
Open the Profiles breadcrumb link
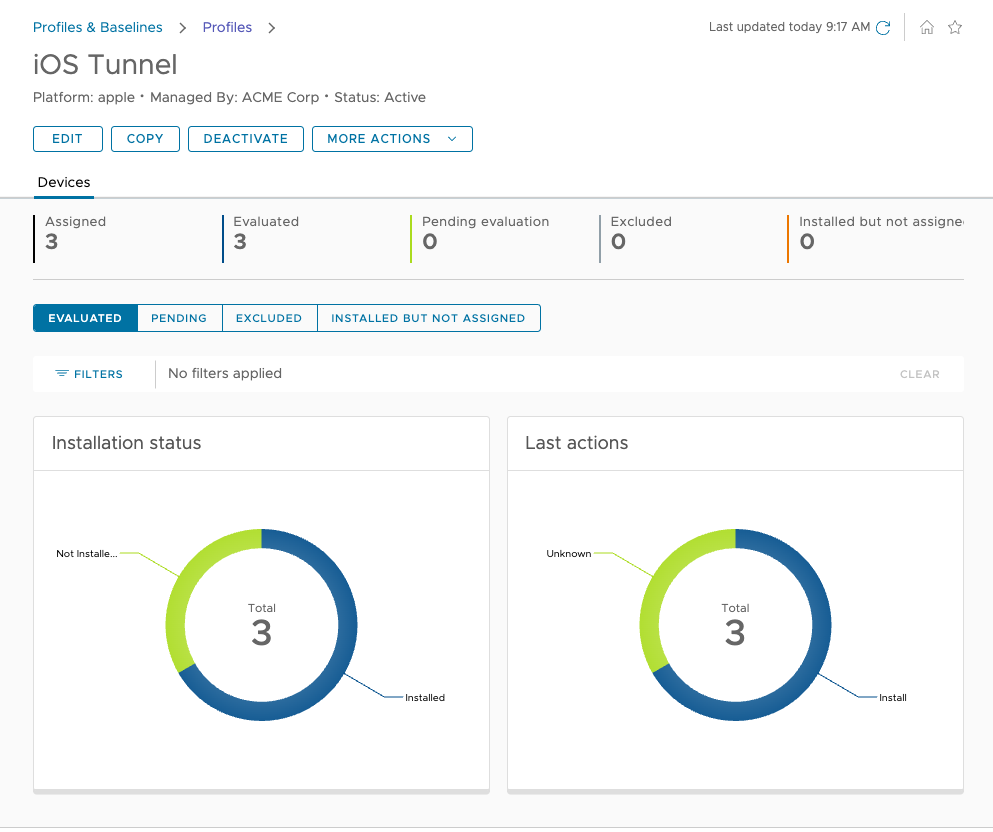click(x=227, y=28)
